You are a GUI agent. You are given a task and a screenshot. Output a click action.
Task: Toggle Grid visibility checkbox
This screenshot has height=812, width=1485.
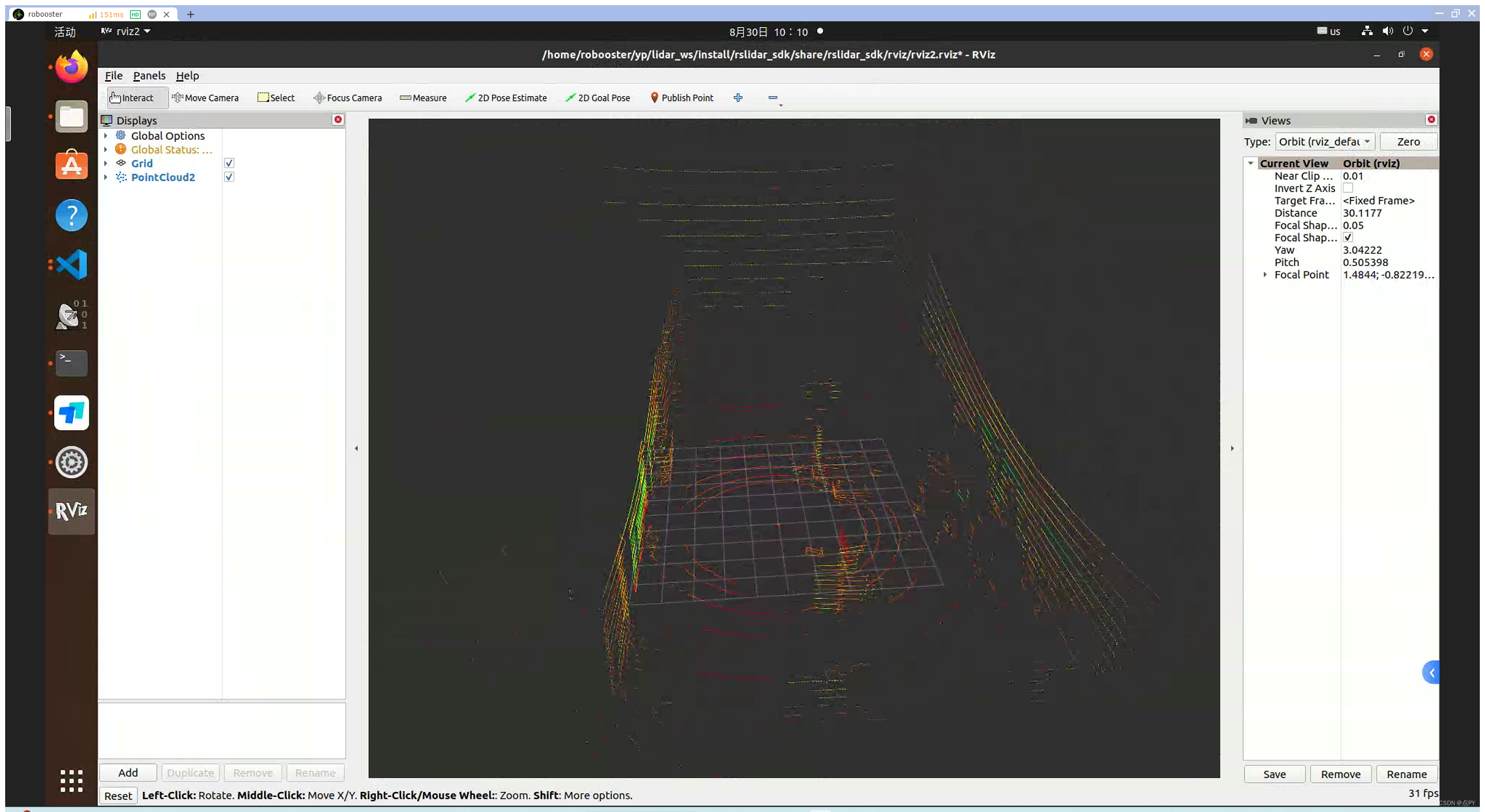(x=228, y=163)
